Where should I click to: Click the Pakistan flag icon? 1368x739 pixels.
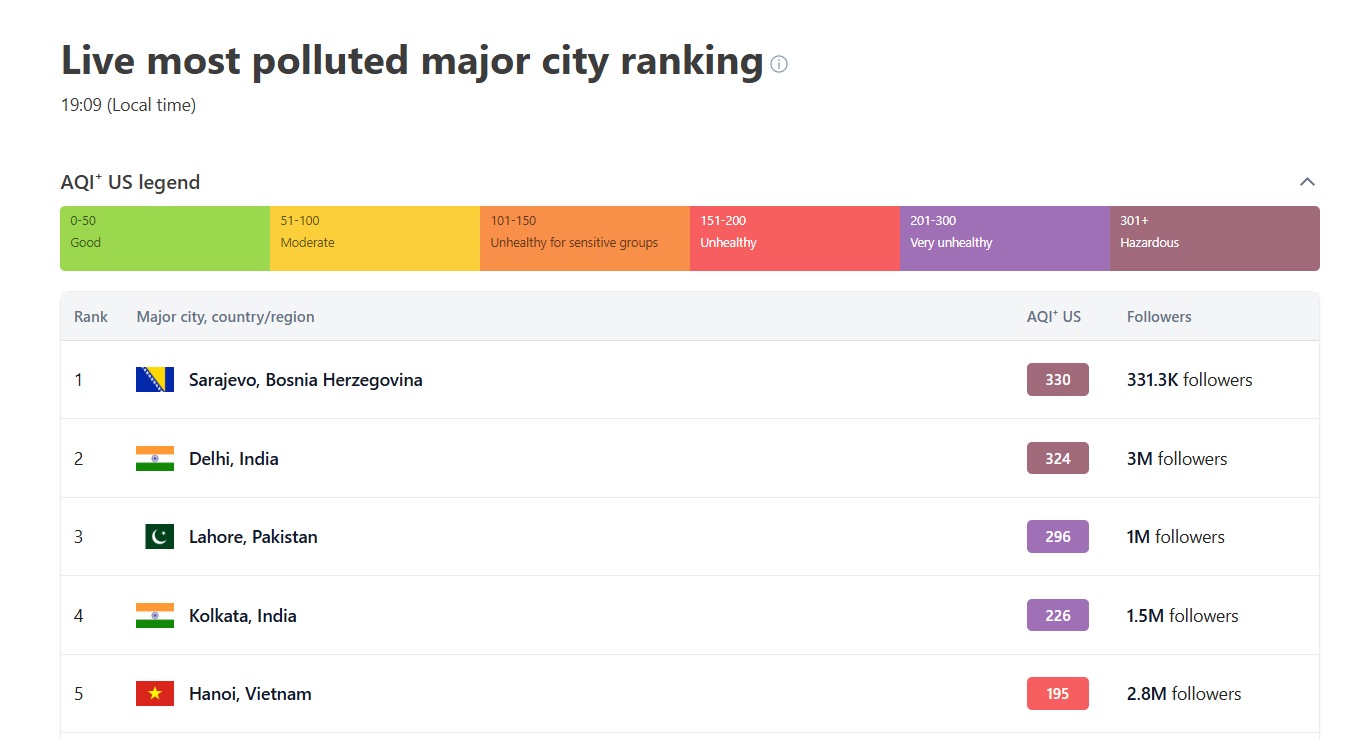pos(158,537)
